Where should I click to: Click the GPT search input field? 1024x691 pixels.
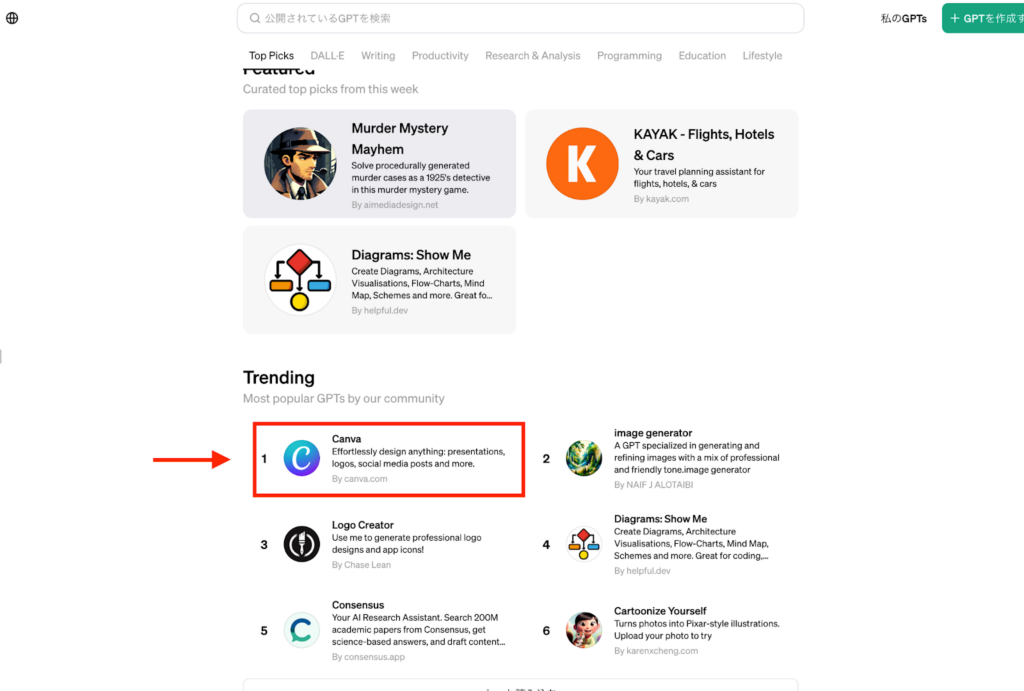pyautogui.click(x=520, y=18)
